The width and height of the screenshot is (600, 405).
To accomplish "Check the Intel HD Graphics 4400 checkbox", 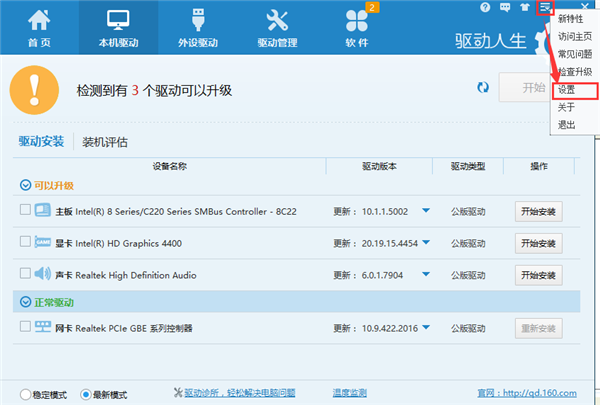I will pos(25,242).
